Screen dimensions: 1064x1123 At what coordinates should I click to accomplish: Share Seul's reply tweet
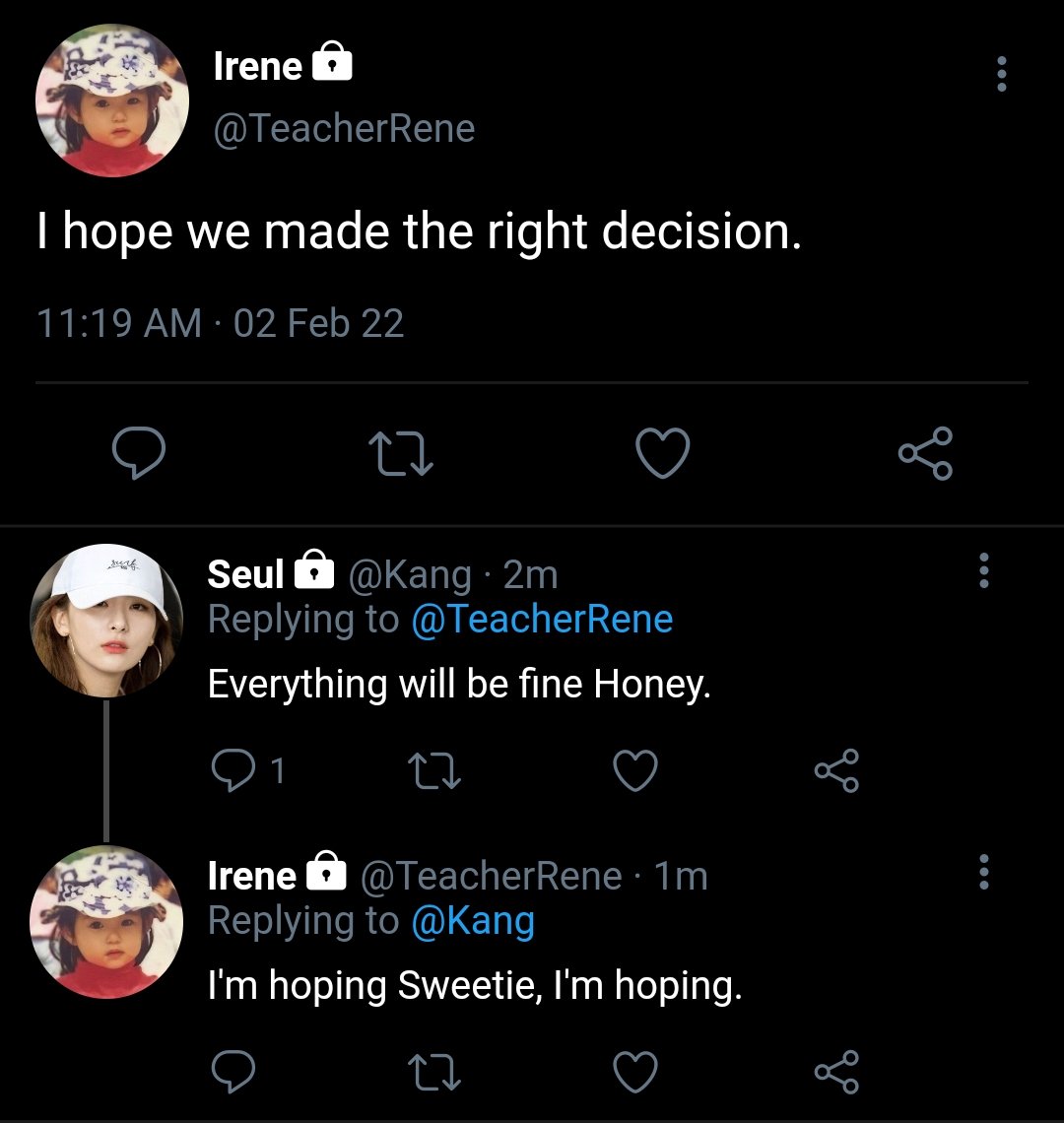836,771
